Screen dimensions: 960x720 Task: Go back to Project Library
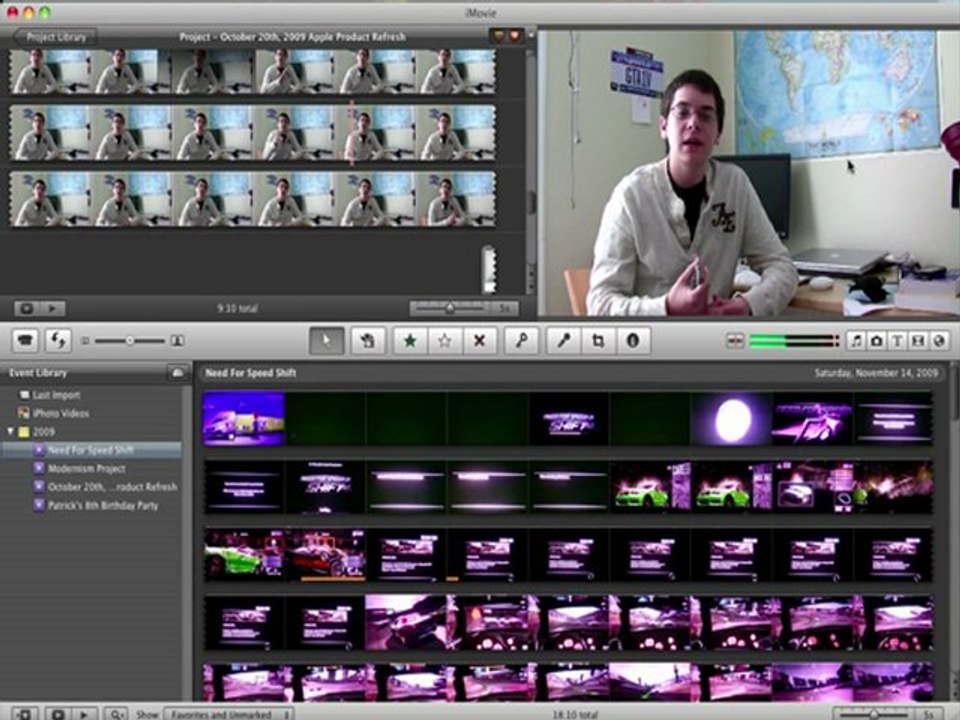(x=55, y=37)
